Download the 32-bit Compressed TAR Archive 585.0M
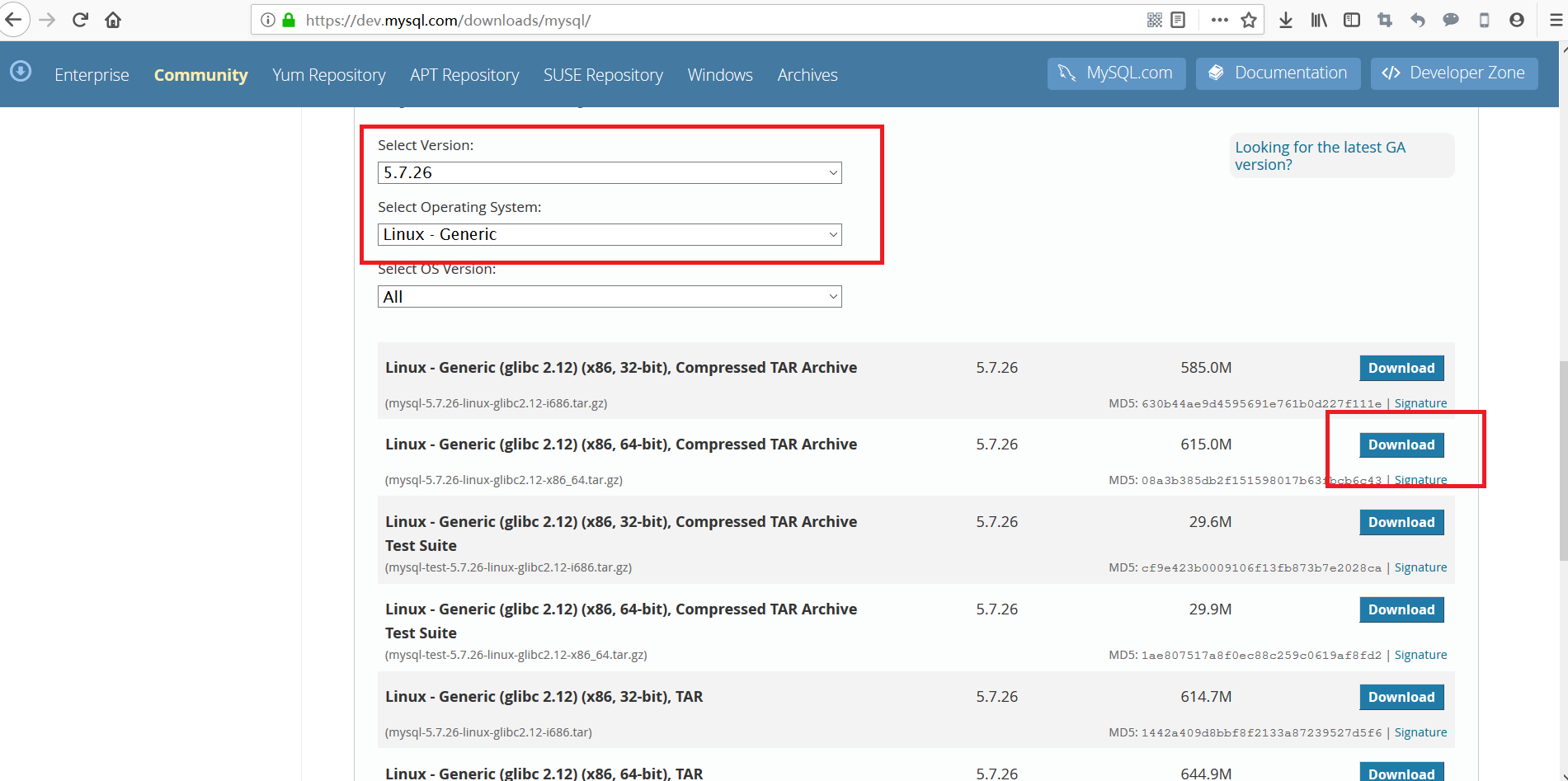The image size is (1568, 781). pos(1401,368)
